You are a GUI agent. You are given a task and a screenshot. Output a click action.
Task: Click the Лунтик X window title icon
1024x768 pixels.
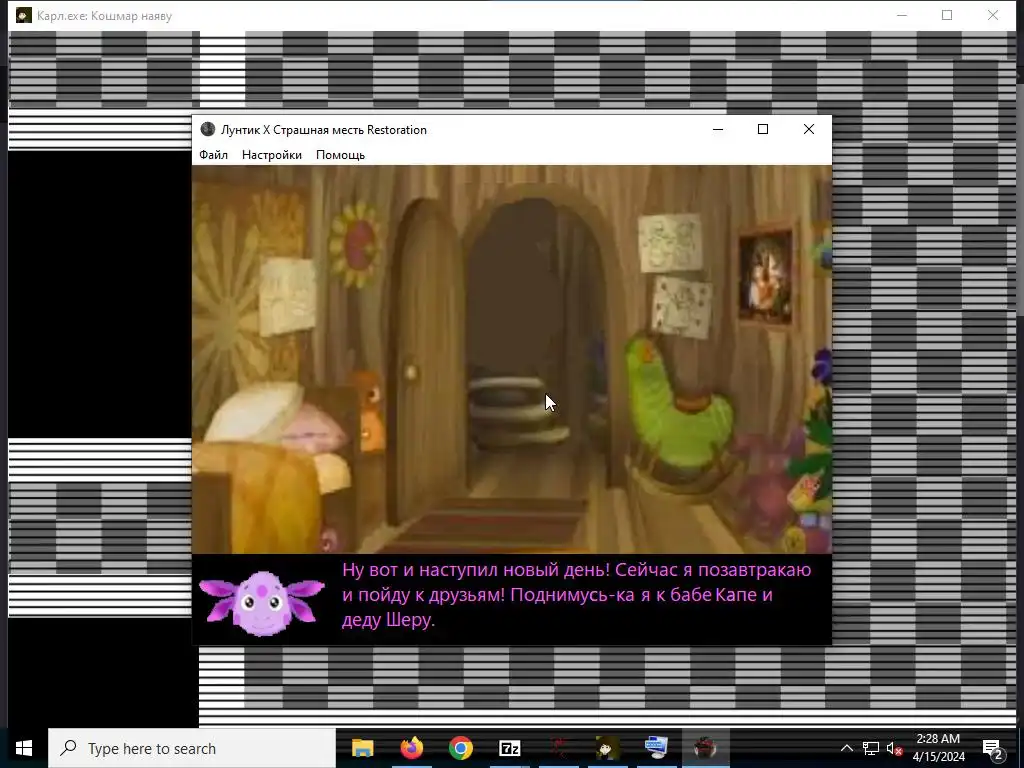(208, 129)
